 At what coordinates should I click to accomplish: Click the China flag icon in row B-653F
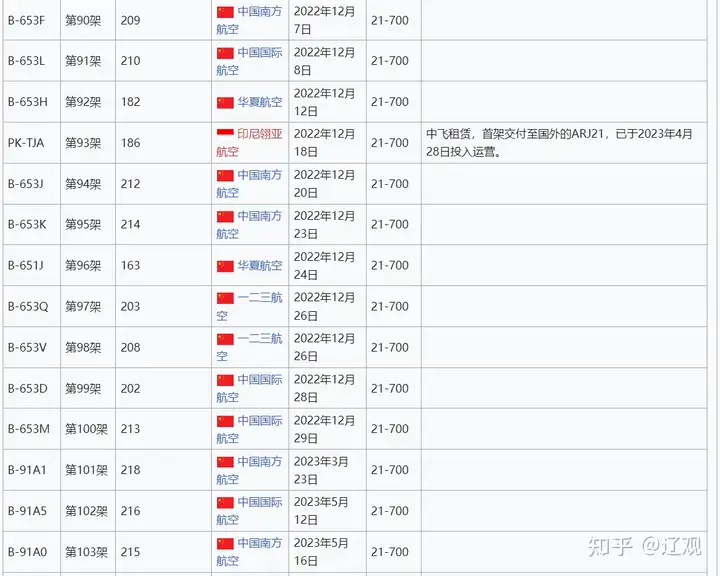tap(225, 12)
